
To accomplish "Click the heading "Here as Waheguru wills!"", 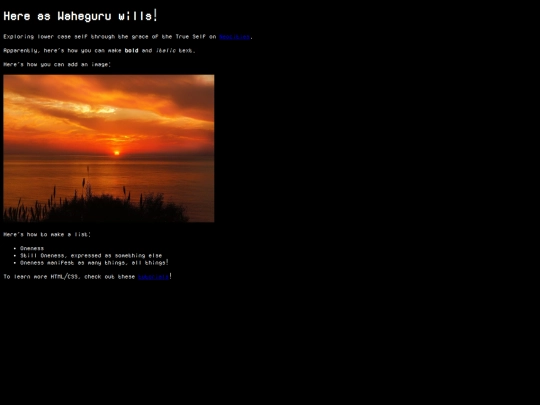I will coord(80,16).
